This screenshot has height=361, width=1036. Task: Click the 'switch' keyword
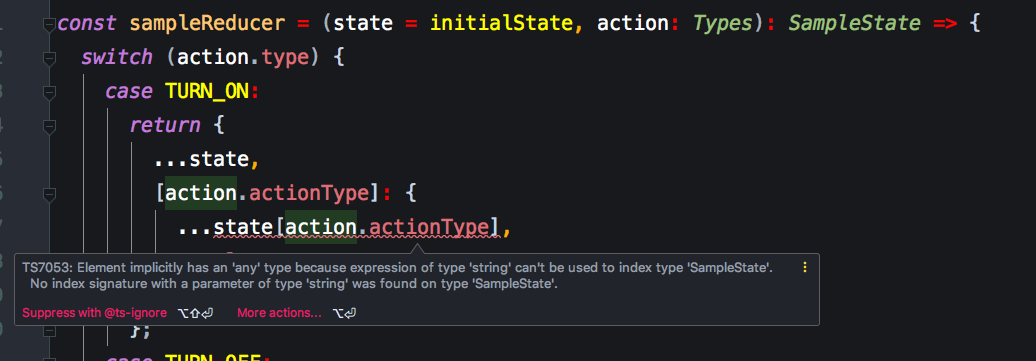point(117,58)
